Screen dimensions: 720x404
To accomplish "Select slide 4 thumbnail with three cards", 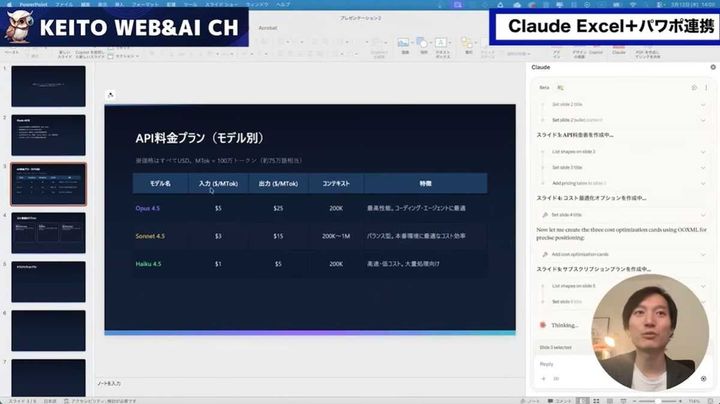I will pos(48,233).
